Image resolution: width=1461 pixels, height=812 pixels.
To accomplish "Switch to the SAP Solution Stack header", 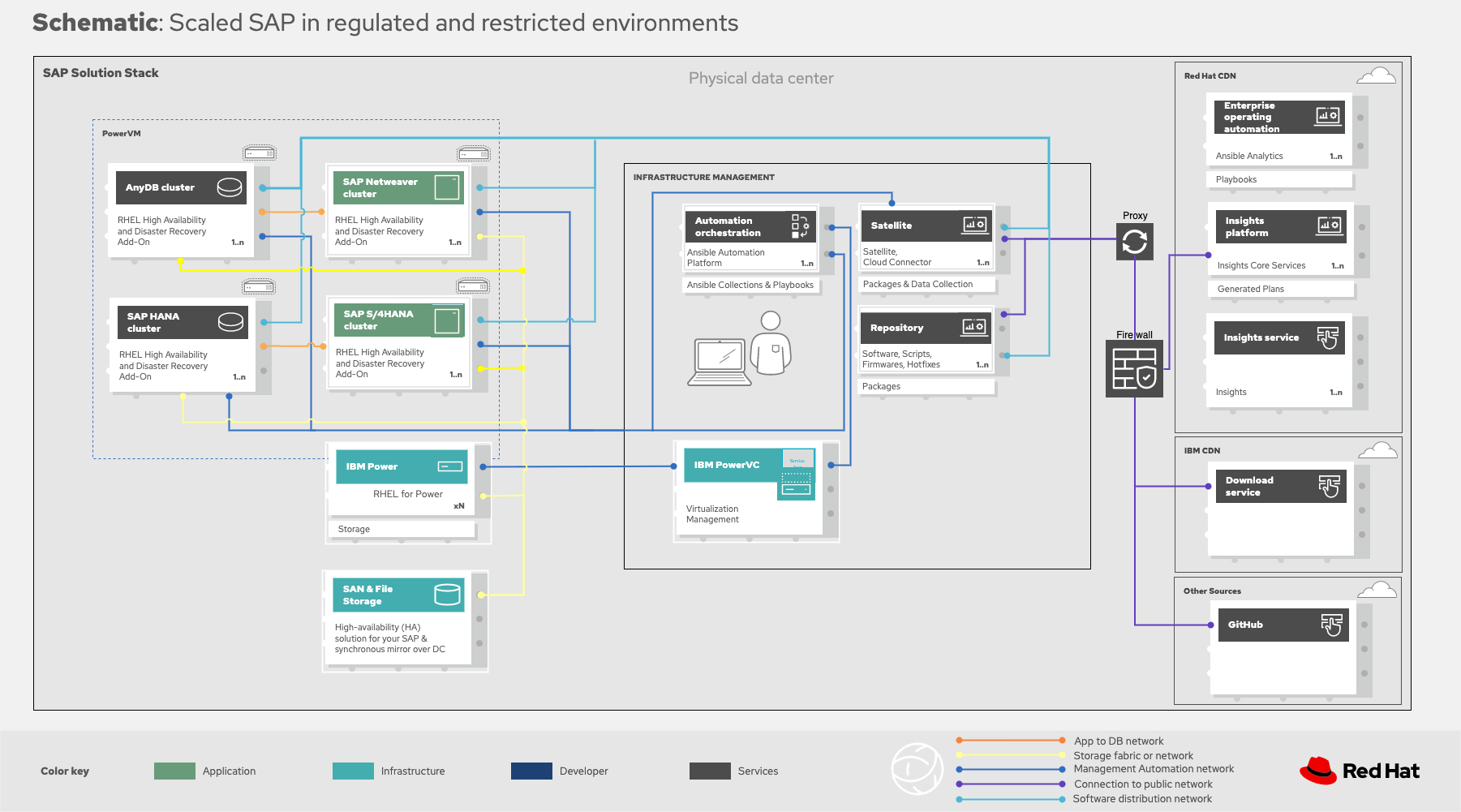I will 101,72.
